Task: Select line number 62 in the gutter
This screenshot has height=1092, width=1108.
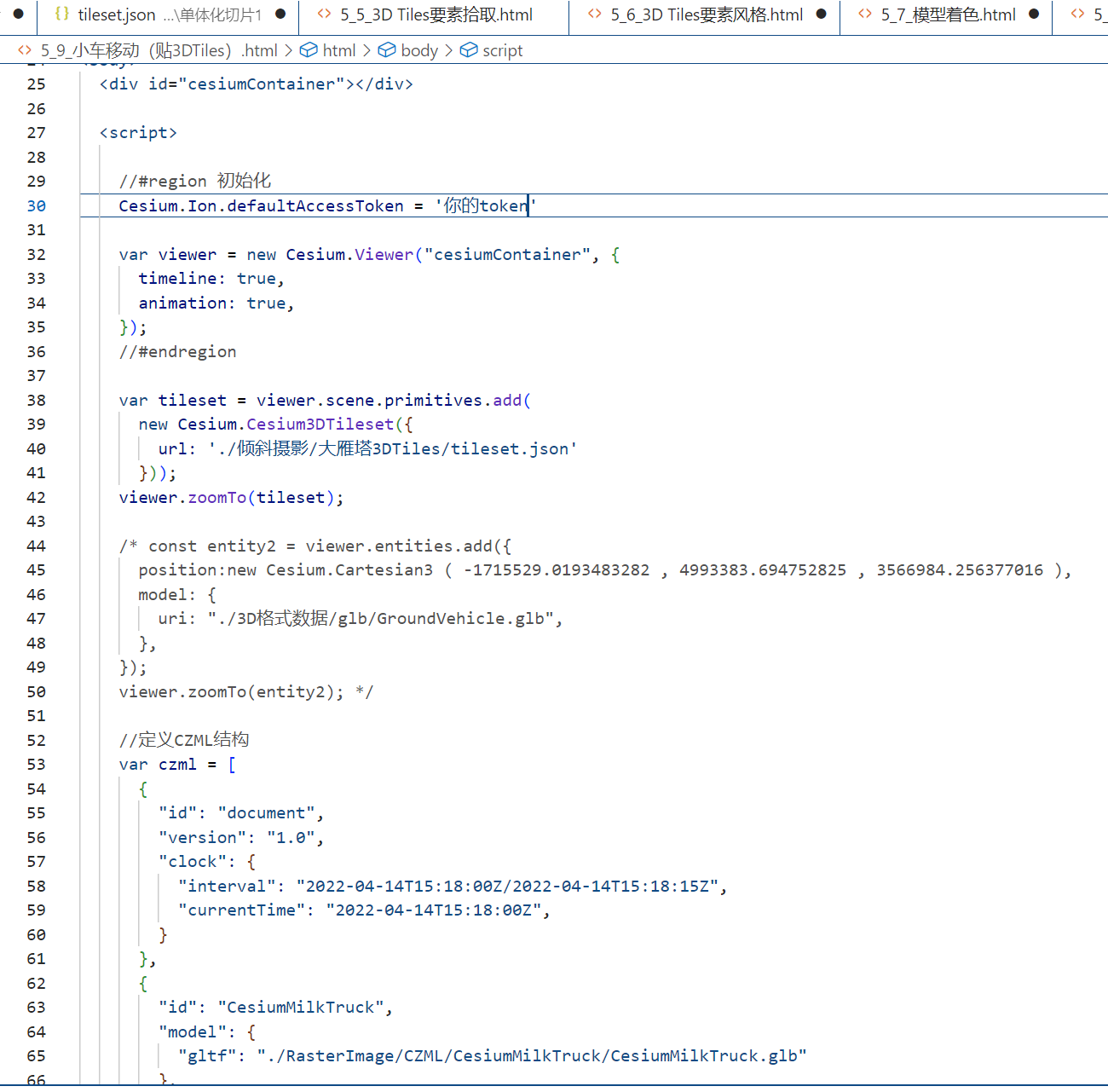Action: pyautogui.click(x=37, y=983)
